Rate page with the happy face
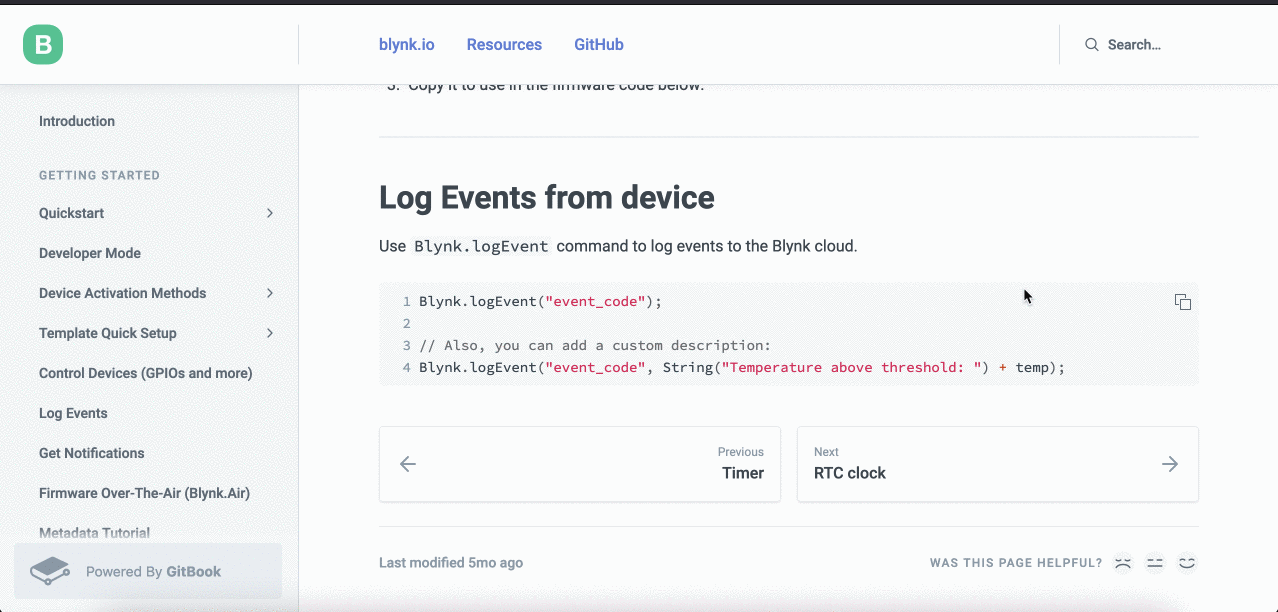Screen dimensions: 1278x612 pyautogui.click(x=1187, y=563)
